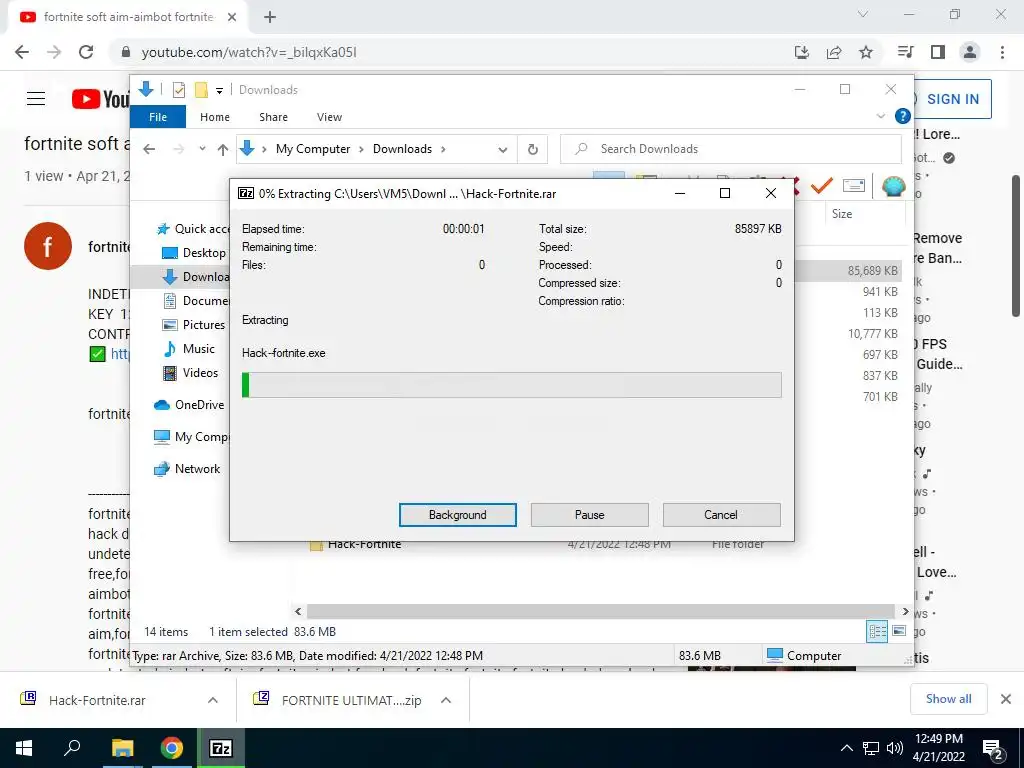Open Explorer help question mark
The height and width of the screenshot is (768, 1024).
point(903,116)
